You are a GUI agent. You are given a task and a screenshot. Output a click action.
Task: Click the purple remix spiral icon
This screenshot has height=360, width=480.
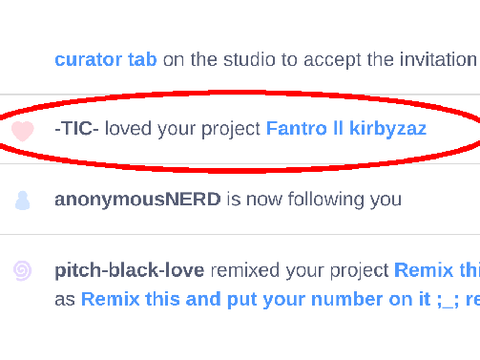point(22,270)
